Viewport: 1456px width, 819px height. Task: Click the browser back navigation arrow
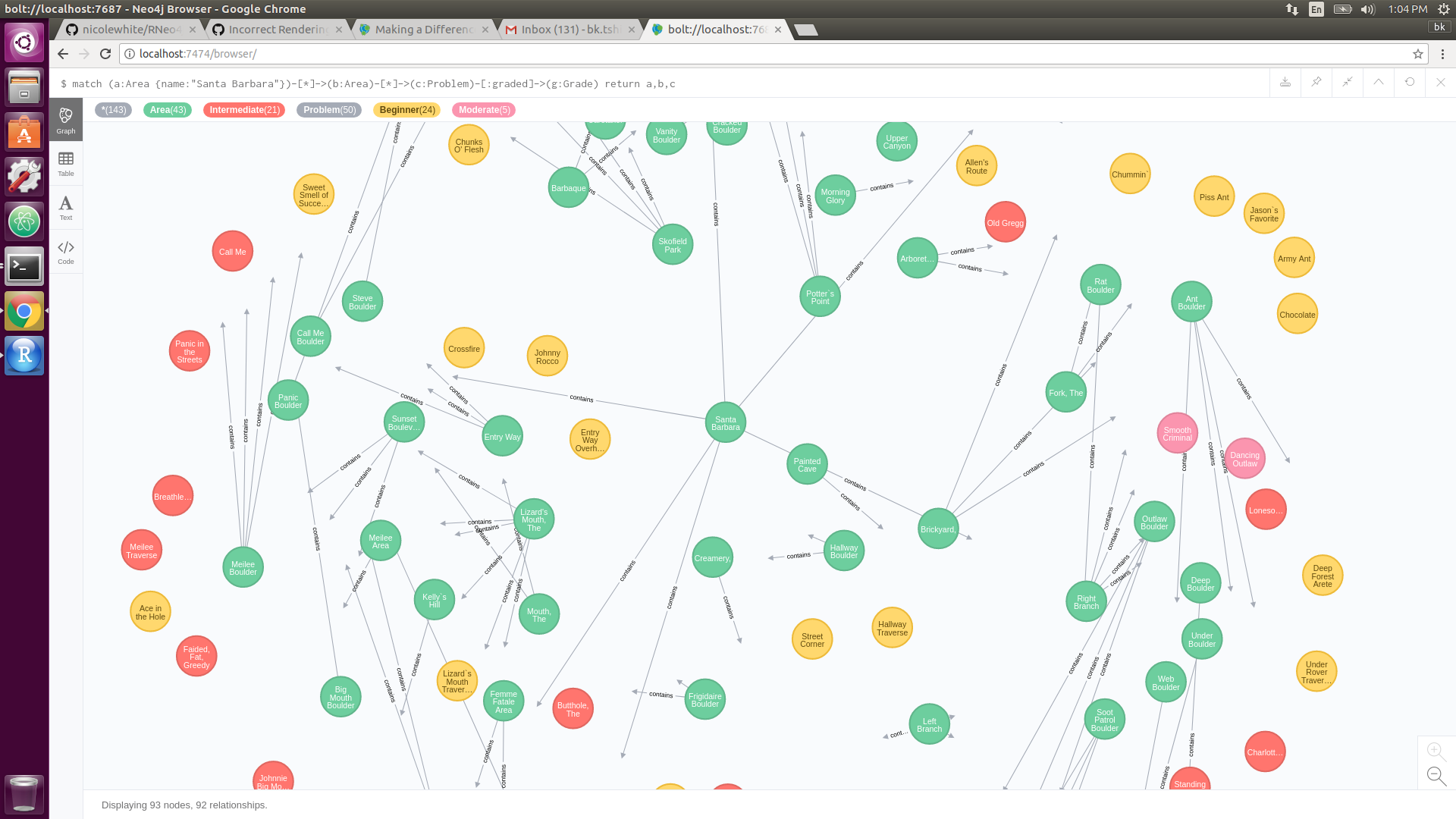click(x=62, y=54)
